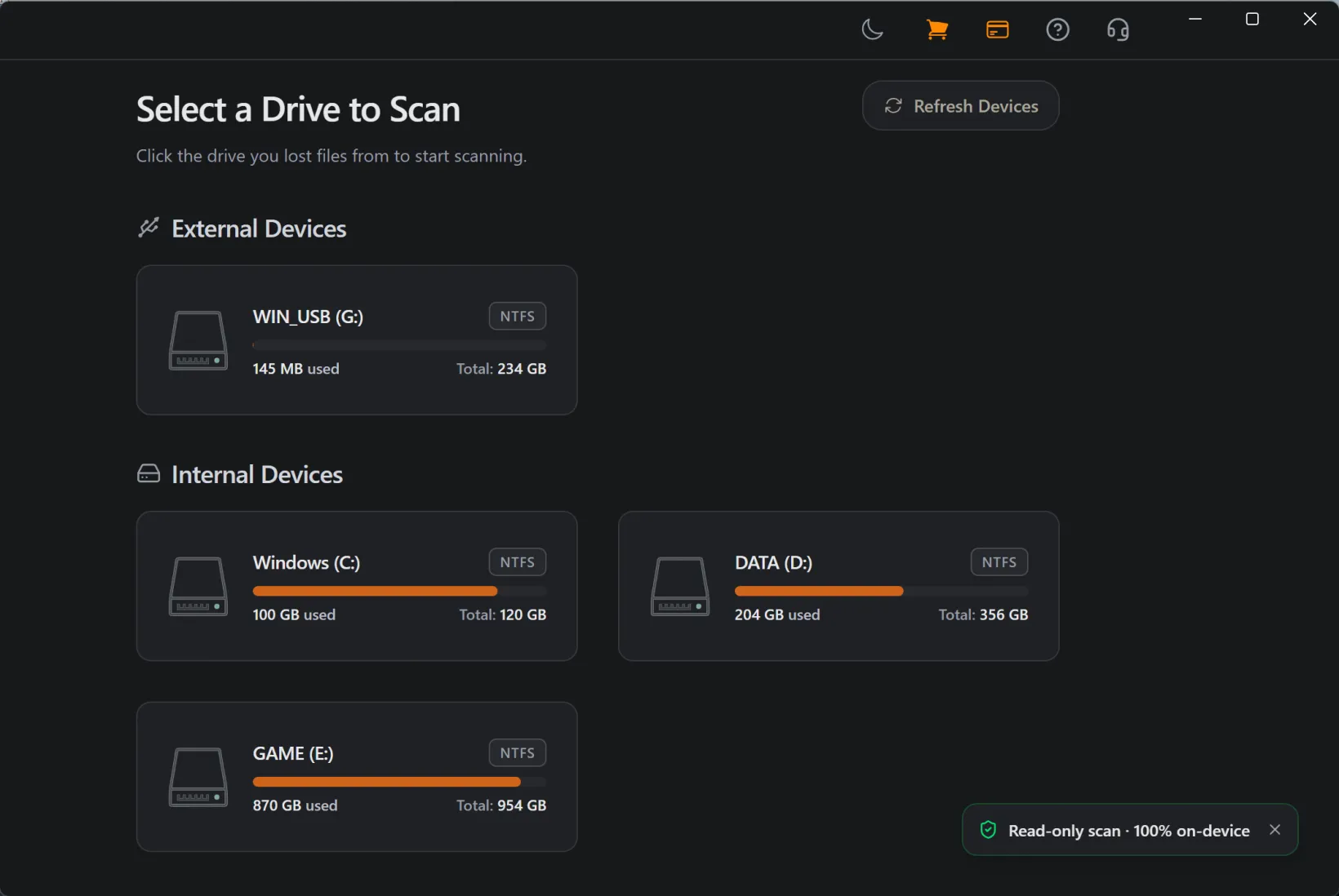Dismiss the read-only scan notification
The height and width of the screenshot is (896, 1339).
tap(1274, 829)
